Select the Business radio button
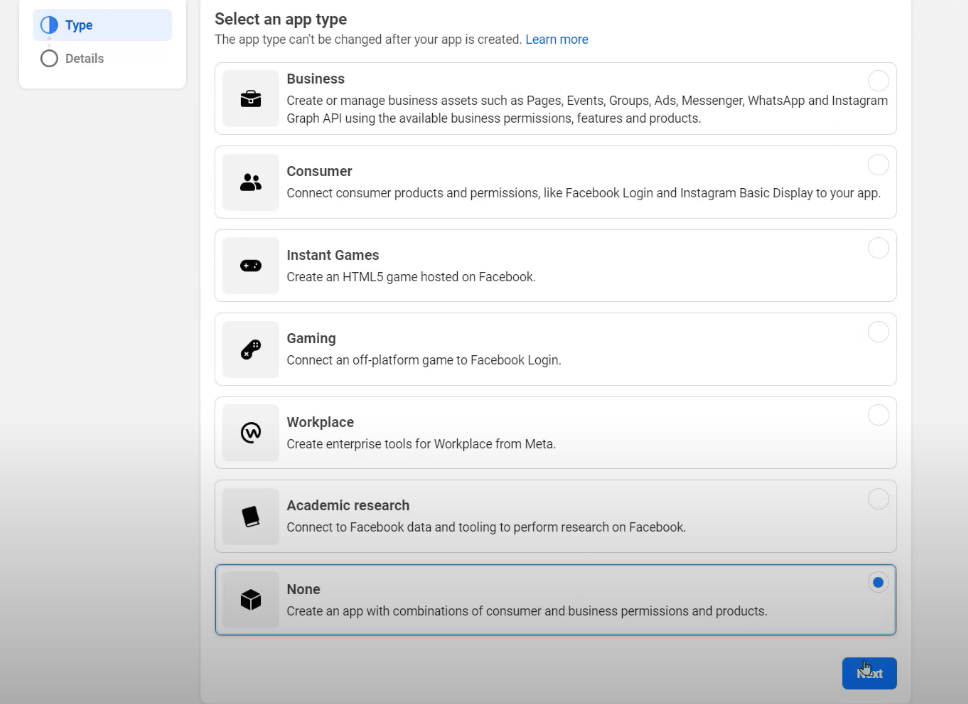The height and width of the screenshot is (704, 968). (878, 81)
